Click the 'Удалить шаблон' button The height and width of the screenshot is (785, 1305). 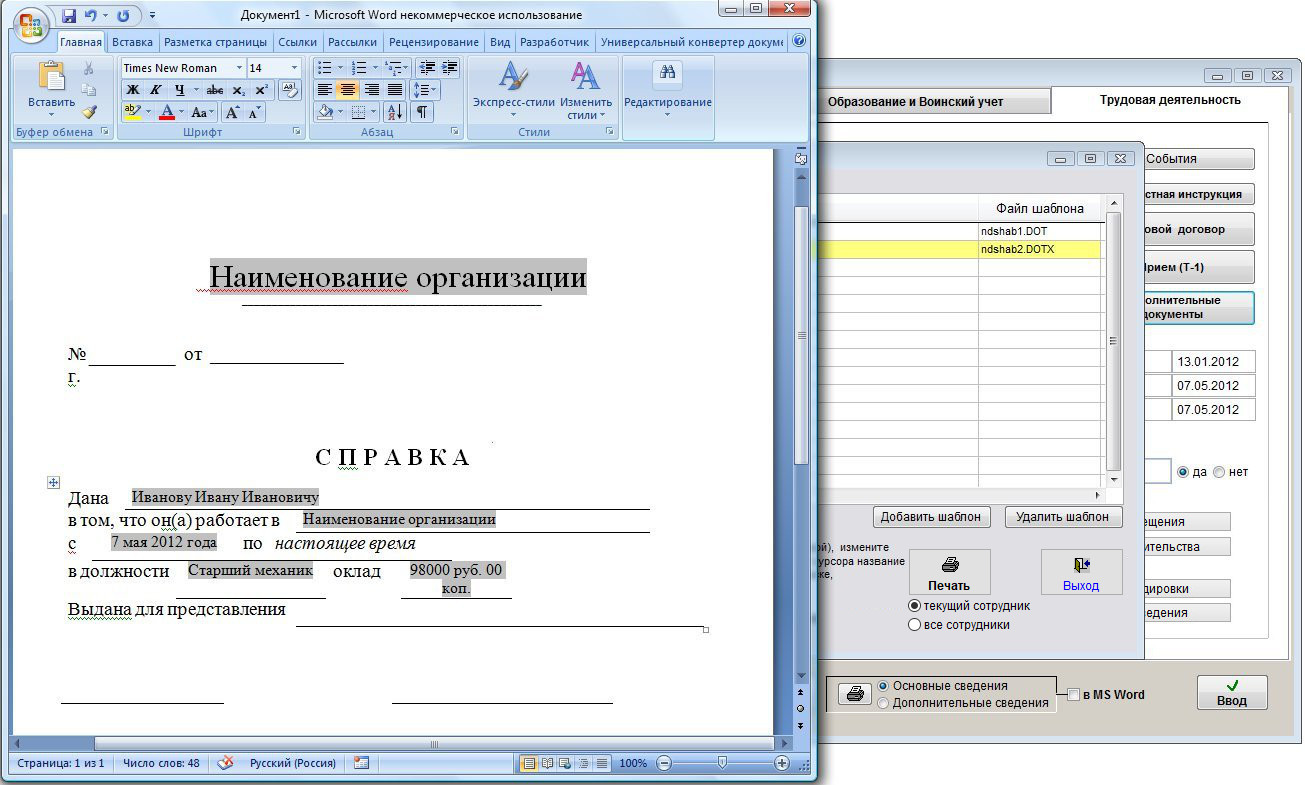point(1063,517)
